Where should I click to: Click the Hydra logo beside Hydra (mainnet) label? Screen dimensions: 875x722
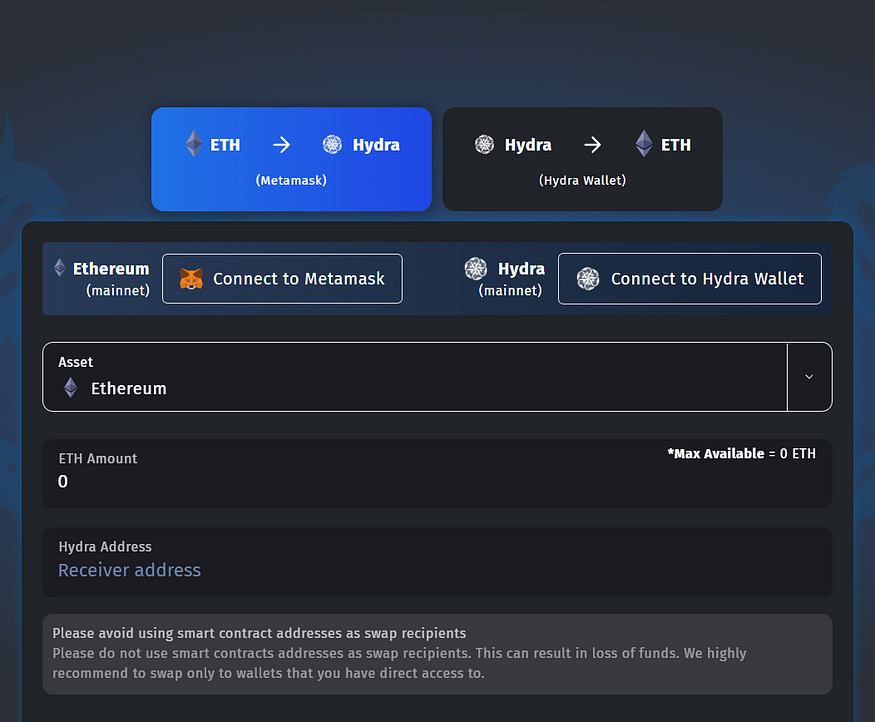[x=476, y=268]
